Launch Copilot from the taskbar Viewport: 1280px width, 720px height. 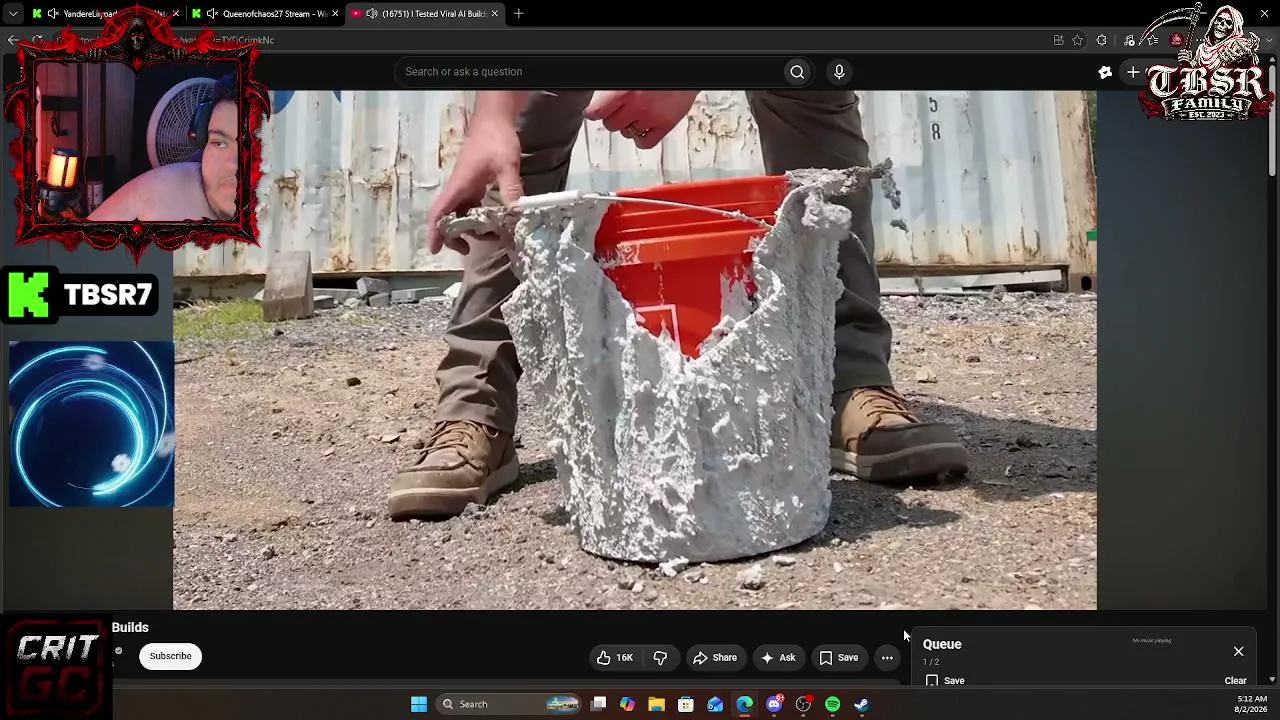(x=627, y=704)
